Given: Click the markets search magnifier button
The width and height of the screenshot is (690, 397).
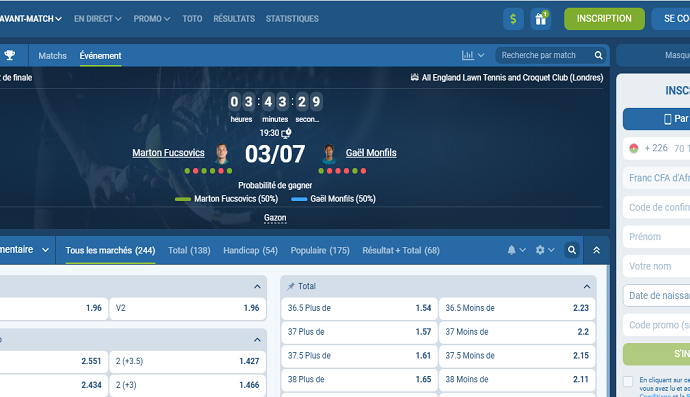Looking at the screenshot, I should (572, 250).
